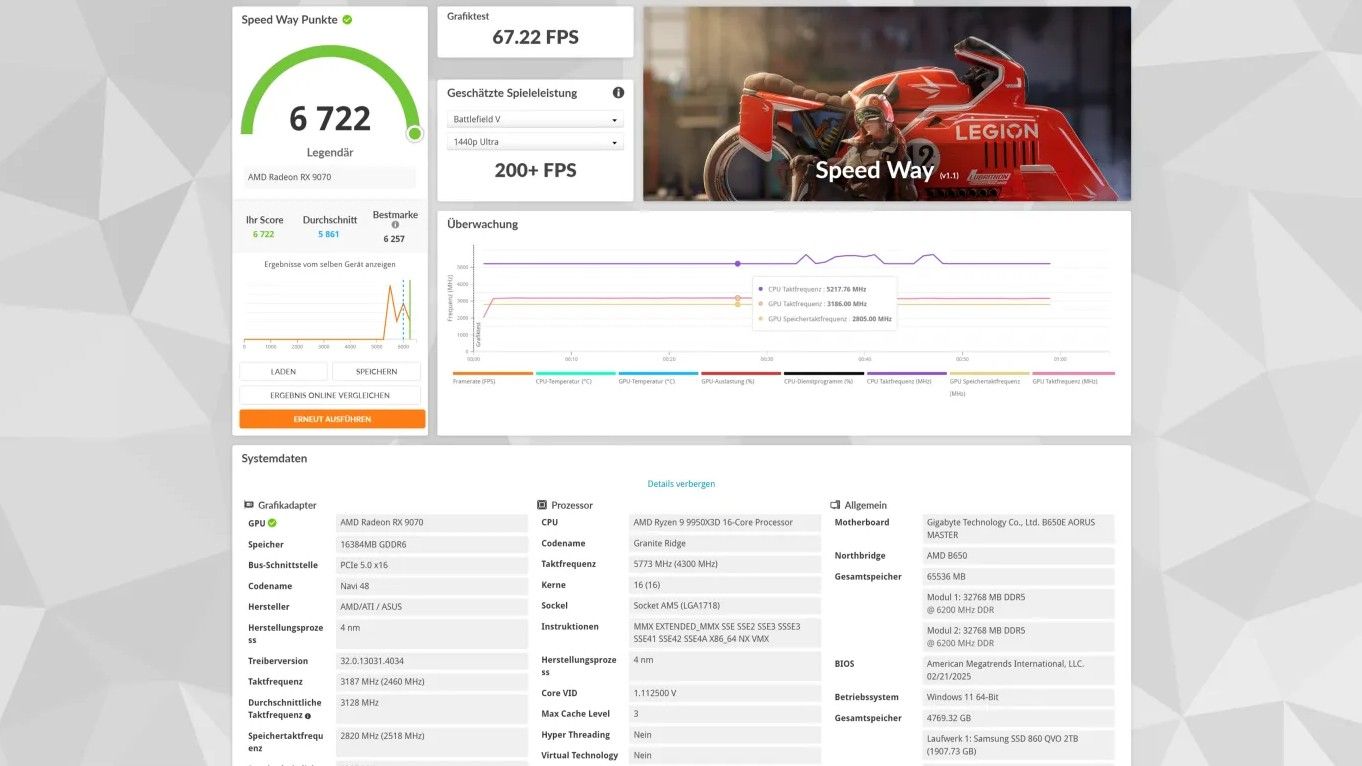Click the LADEN button
This screenshot has height=766, width=1362.
283,372
